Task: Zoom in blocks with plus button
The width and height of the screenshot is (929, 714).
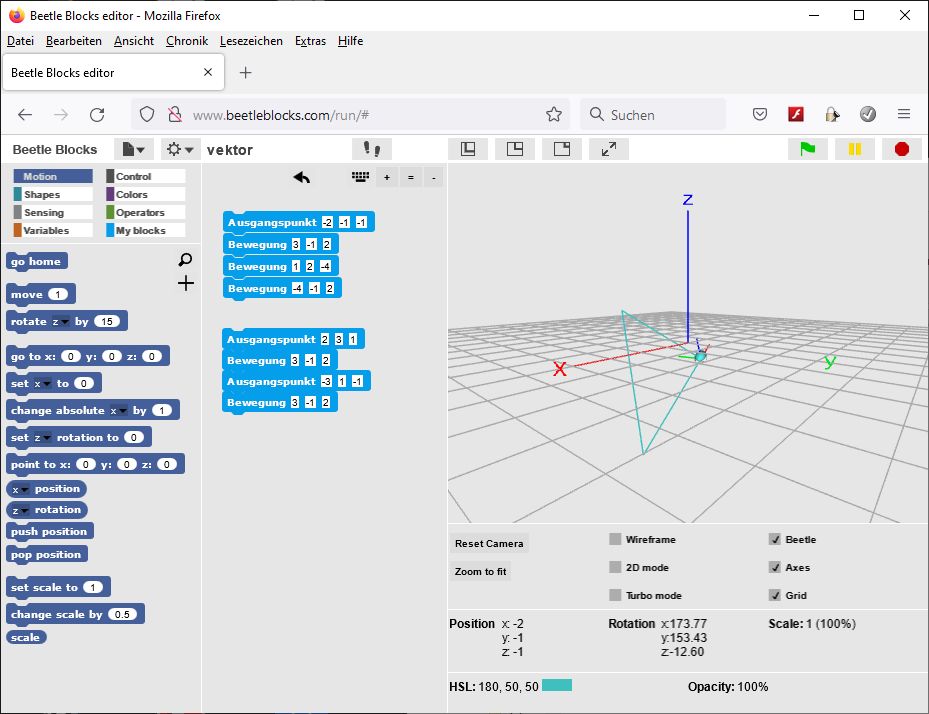Action: [387, 177]
